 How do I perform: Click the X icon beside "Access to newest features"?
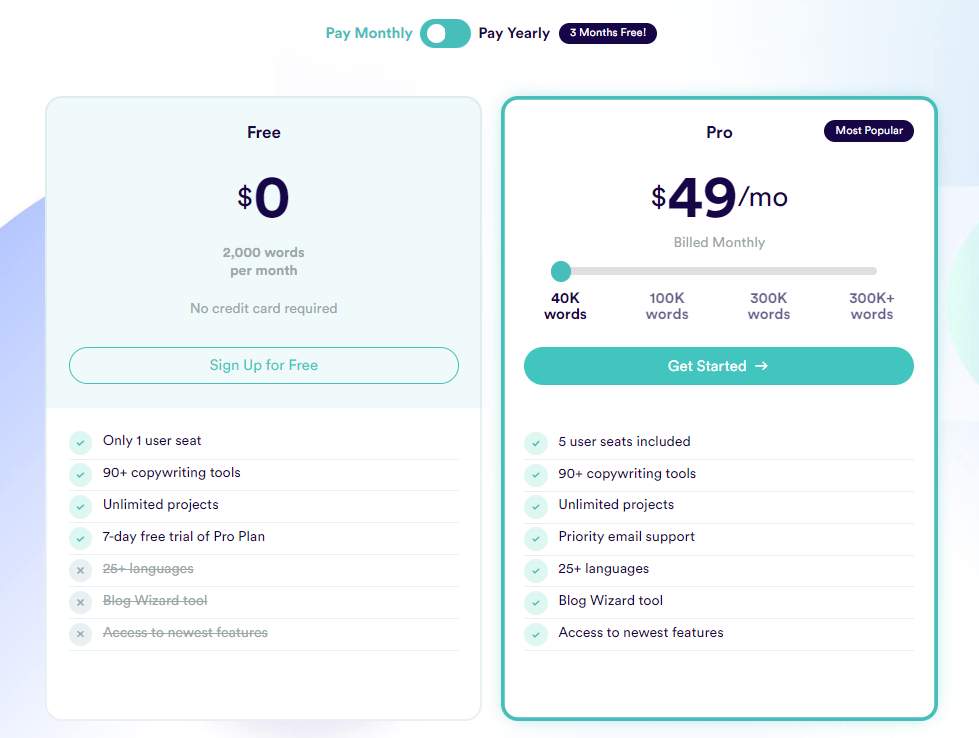[x=80, y=634]
